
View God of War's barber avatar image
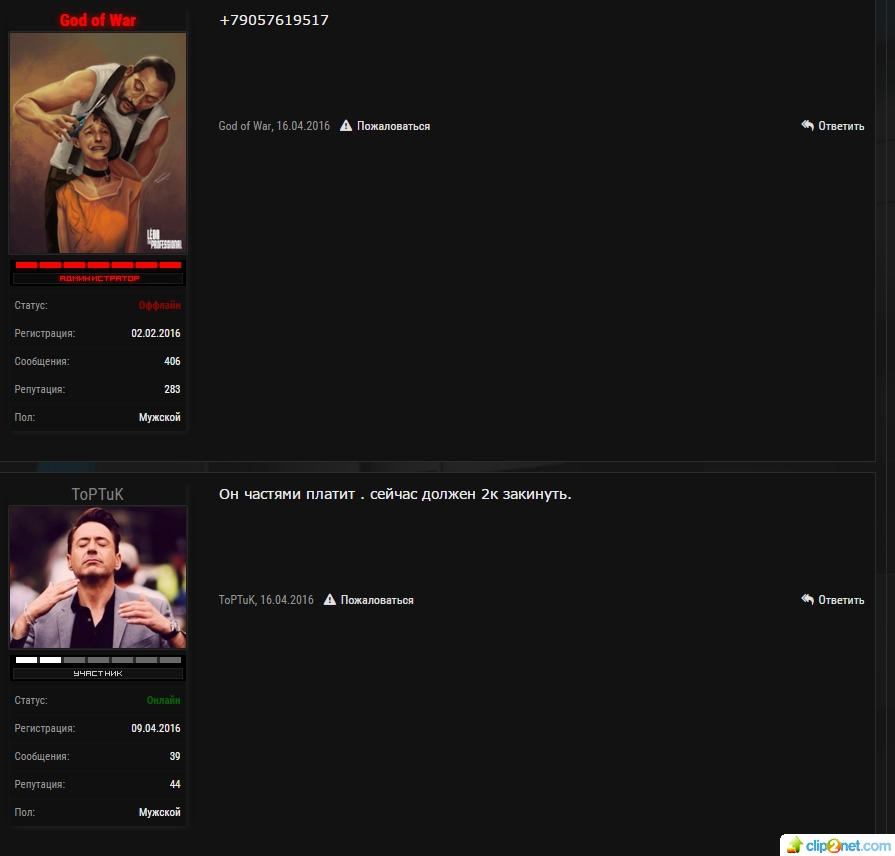pos(98,143)
